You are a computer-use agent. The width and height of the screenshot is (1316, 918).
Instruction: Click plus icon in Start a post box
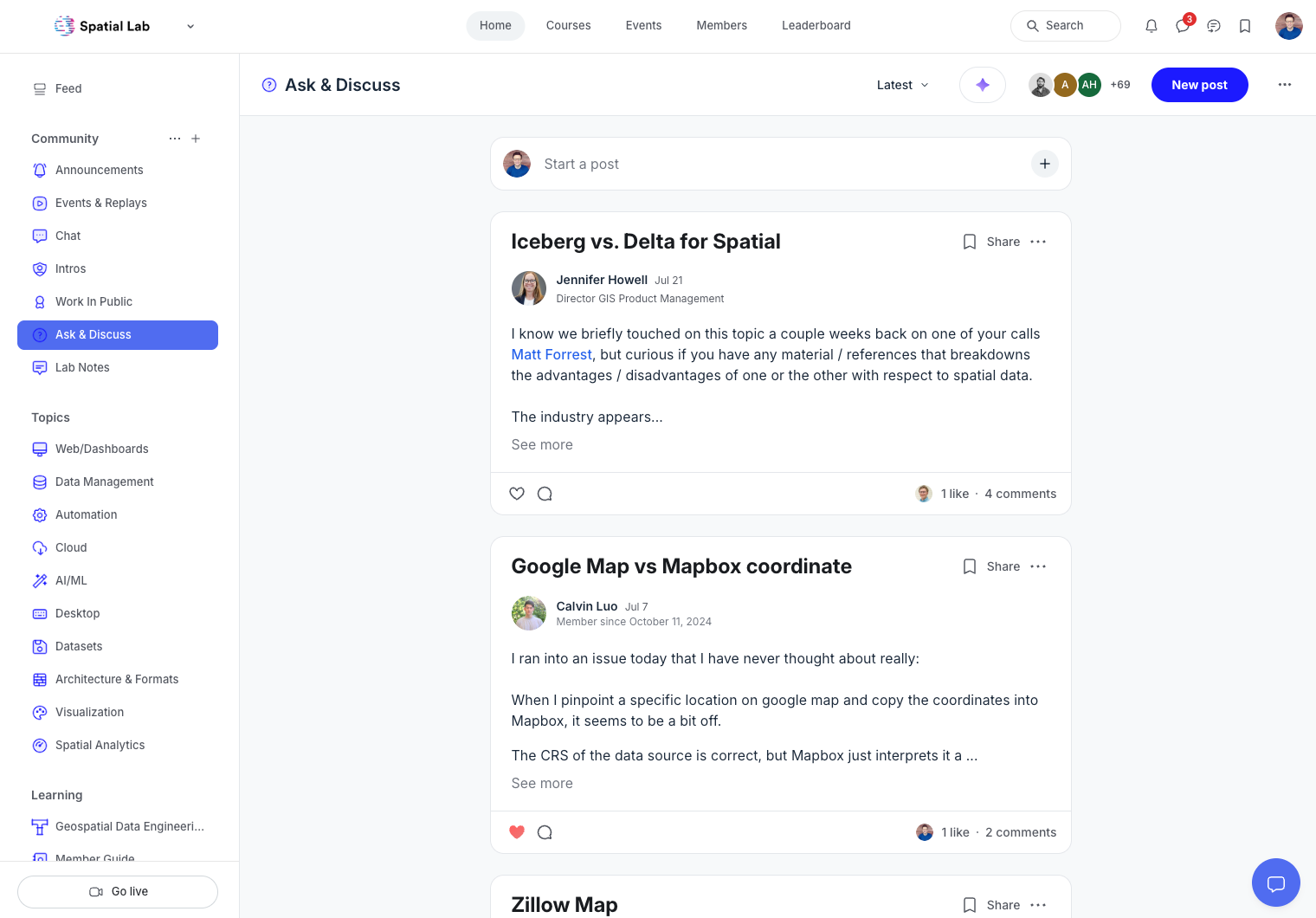[x=1045, y=164]
